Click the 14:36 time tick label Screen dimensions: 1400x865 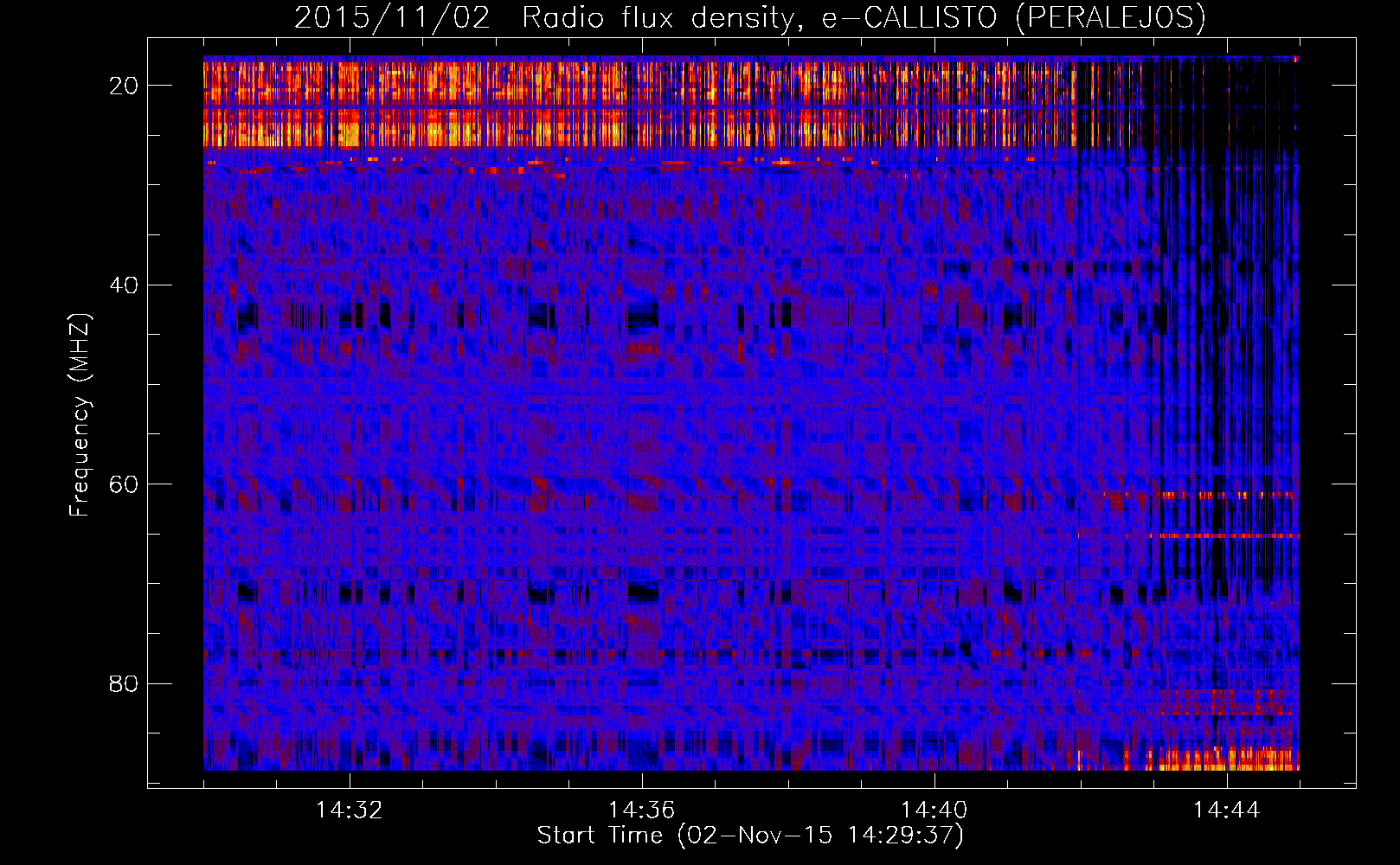point(641,811)
